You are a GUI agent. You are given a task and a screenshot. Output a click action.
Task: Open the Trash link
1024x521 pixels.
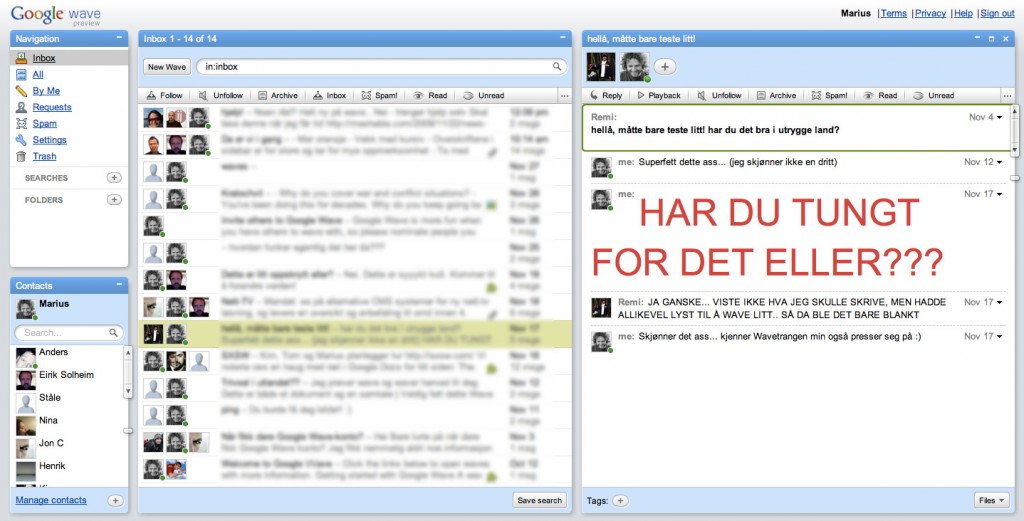tap(44, 156)
